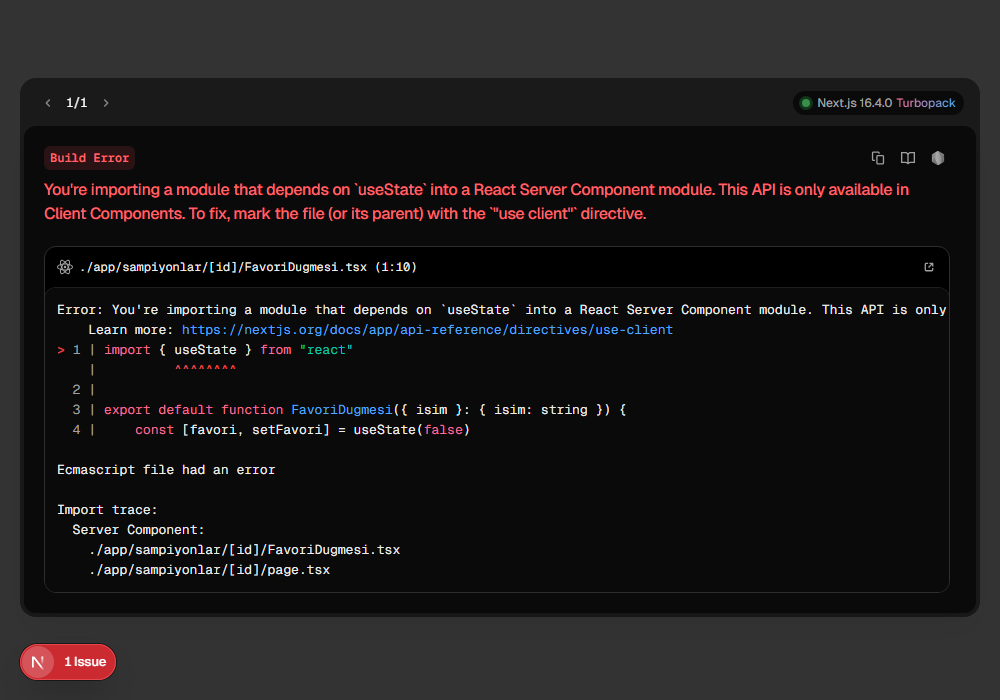Go to previous error arrow

[x=48, y=103]
